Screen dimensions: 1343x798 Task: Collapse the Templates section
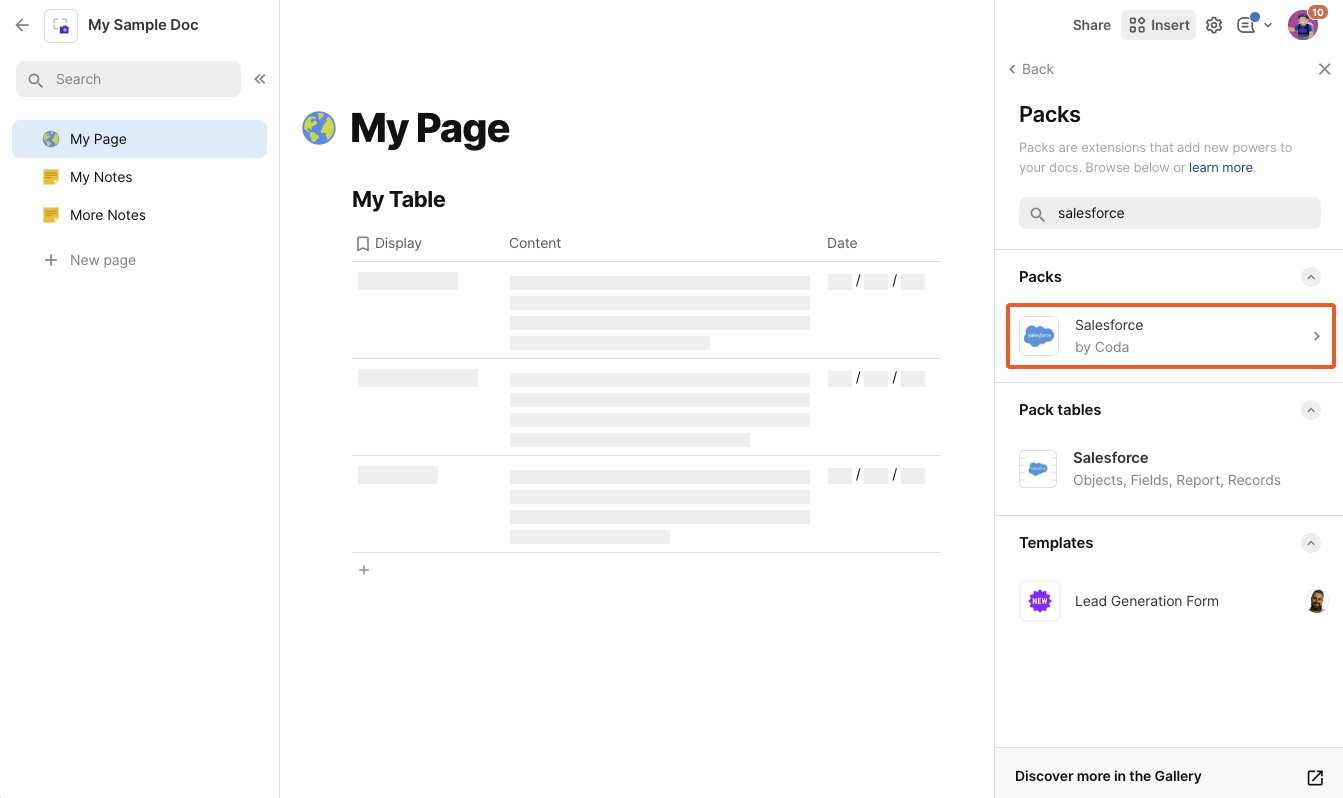click(1311, 543)
